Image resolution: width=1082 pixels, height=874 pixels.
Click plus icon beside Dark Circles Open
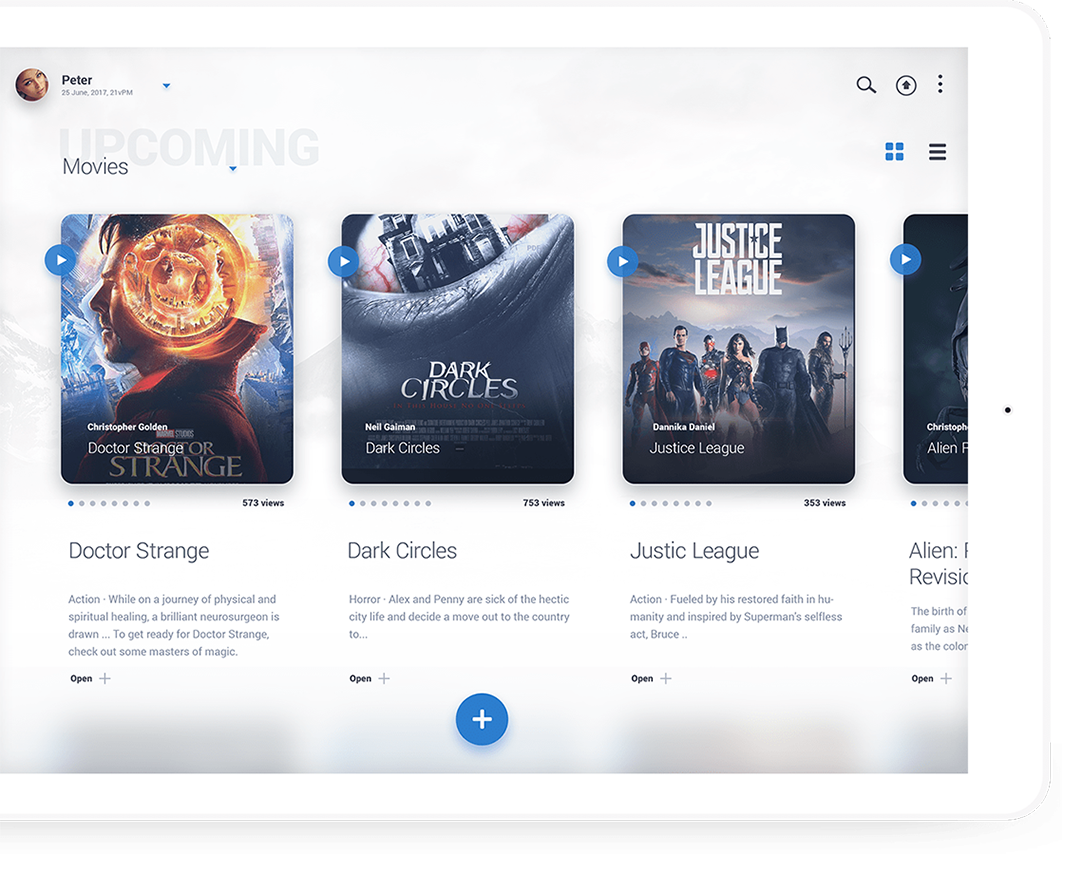point(384,679)
